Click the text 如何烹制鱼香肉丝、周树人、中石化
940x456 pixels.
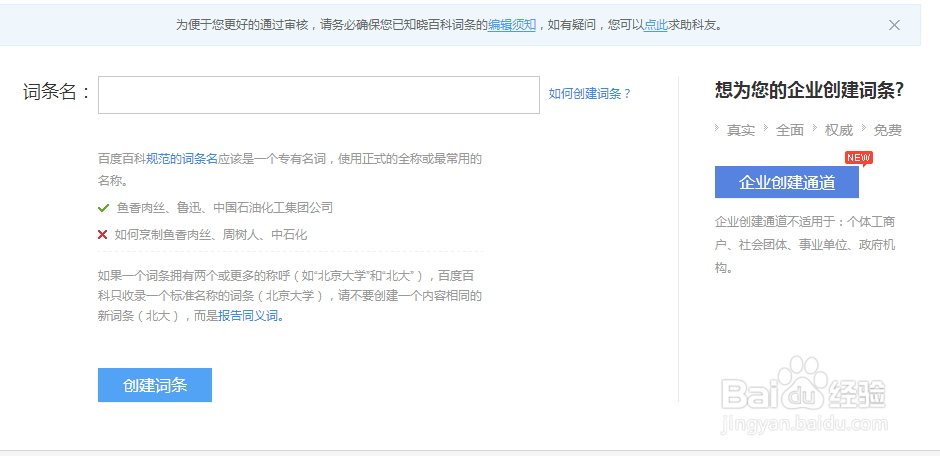[x=211, y=234]
